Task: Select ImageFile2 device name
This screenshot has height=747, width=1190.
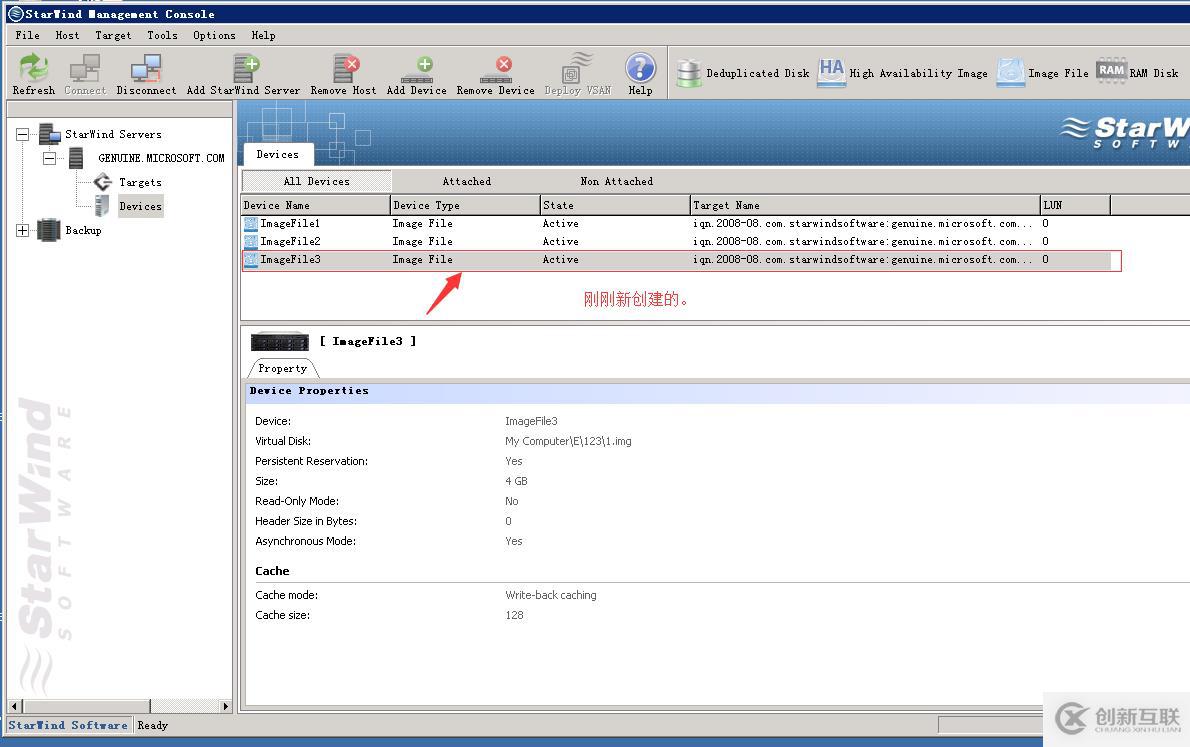Action: (x=290, y=241)
